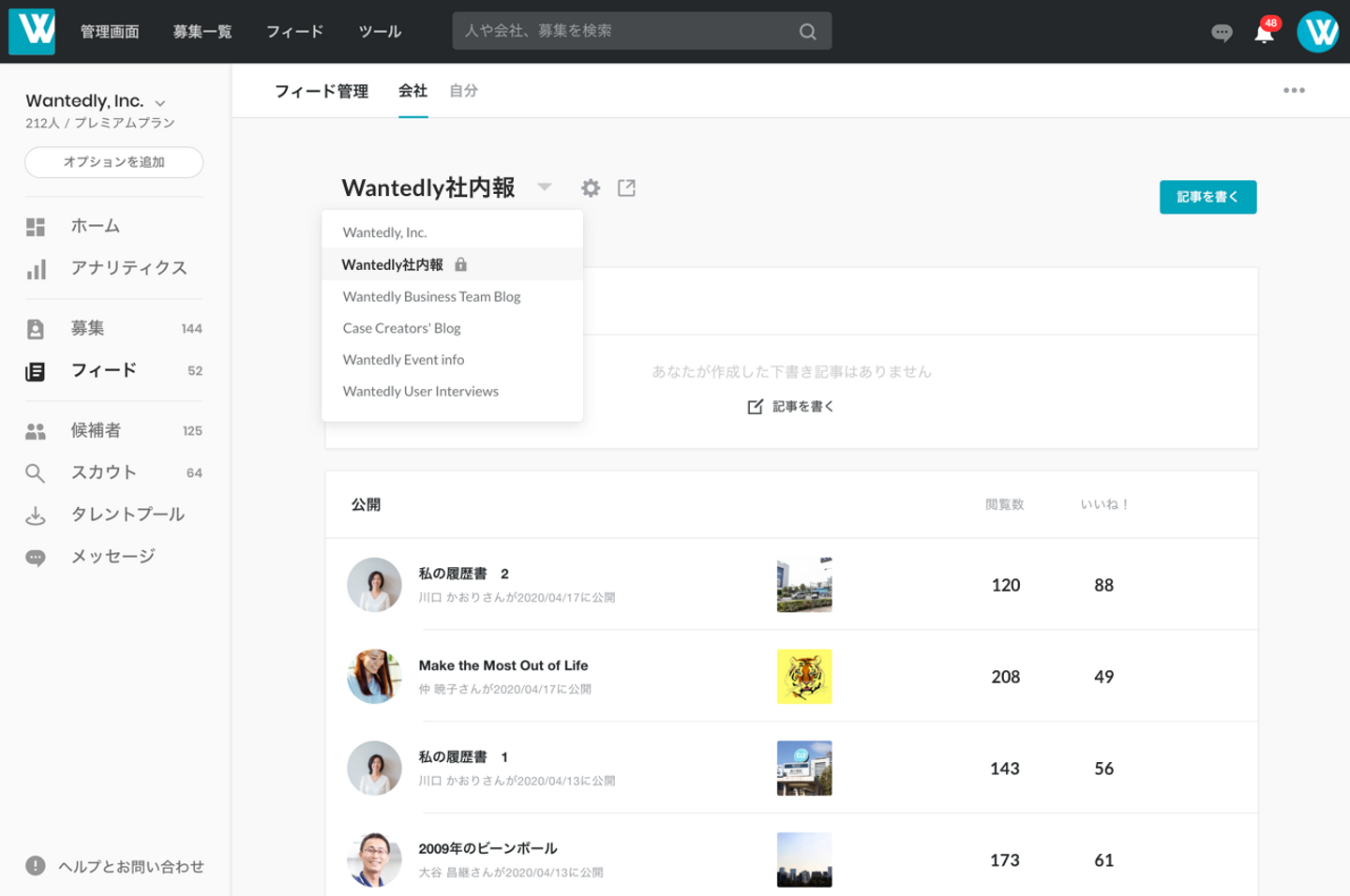Click the pencil icon beside 記事を書く link

pyautogui.click(x=755, y=407)
